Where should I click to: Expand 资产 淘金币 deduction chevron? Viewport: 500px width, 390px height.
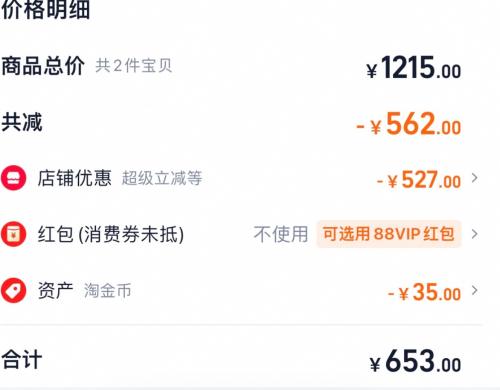(475, 290)
